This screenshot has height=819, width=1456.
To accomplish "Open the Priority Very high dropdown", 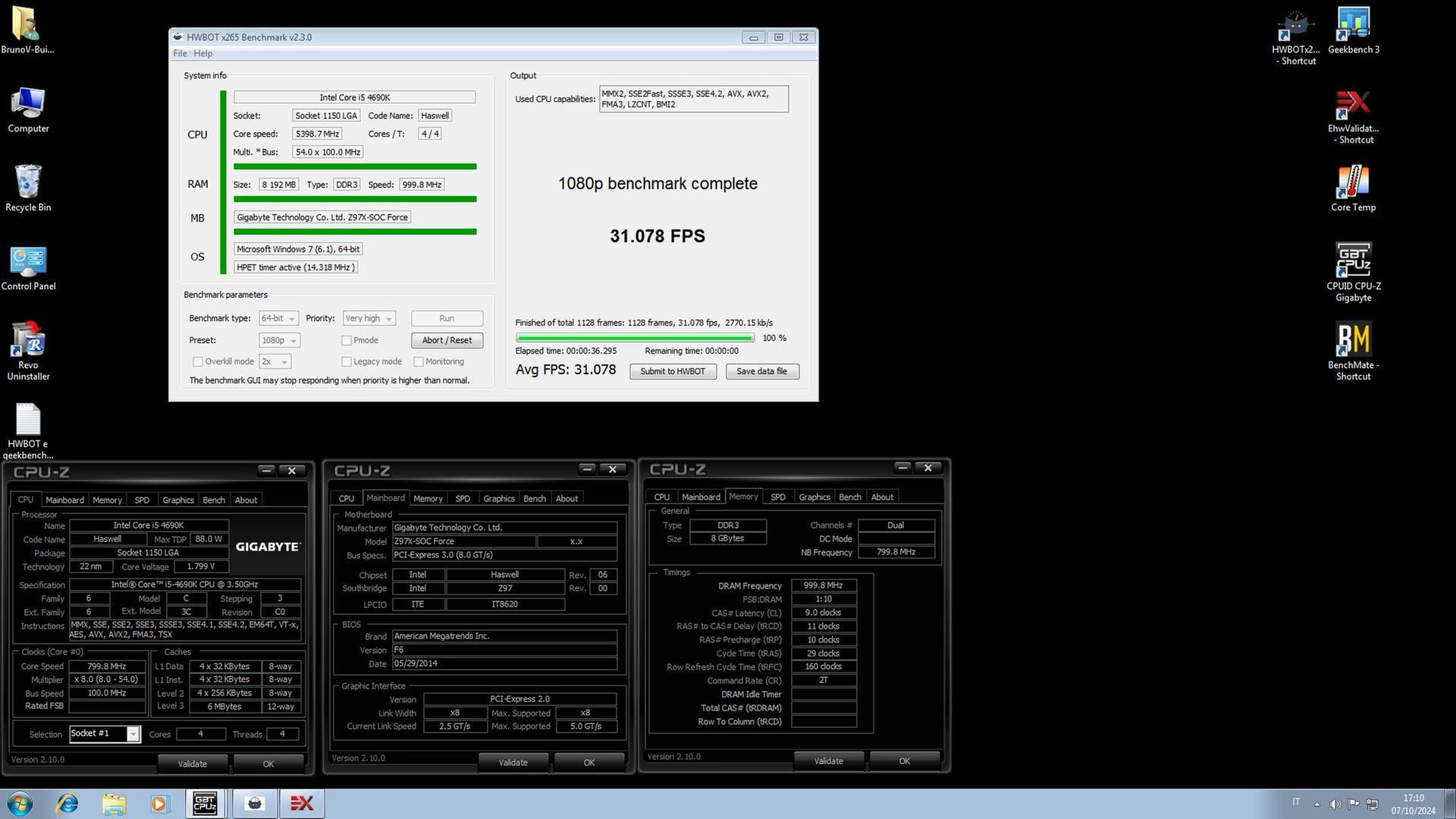I will click(x=369, y=318).
